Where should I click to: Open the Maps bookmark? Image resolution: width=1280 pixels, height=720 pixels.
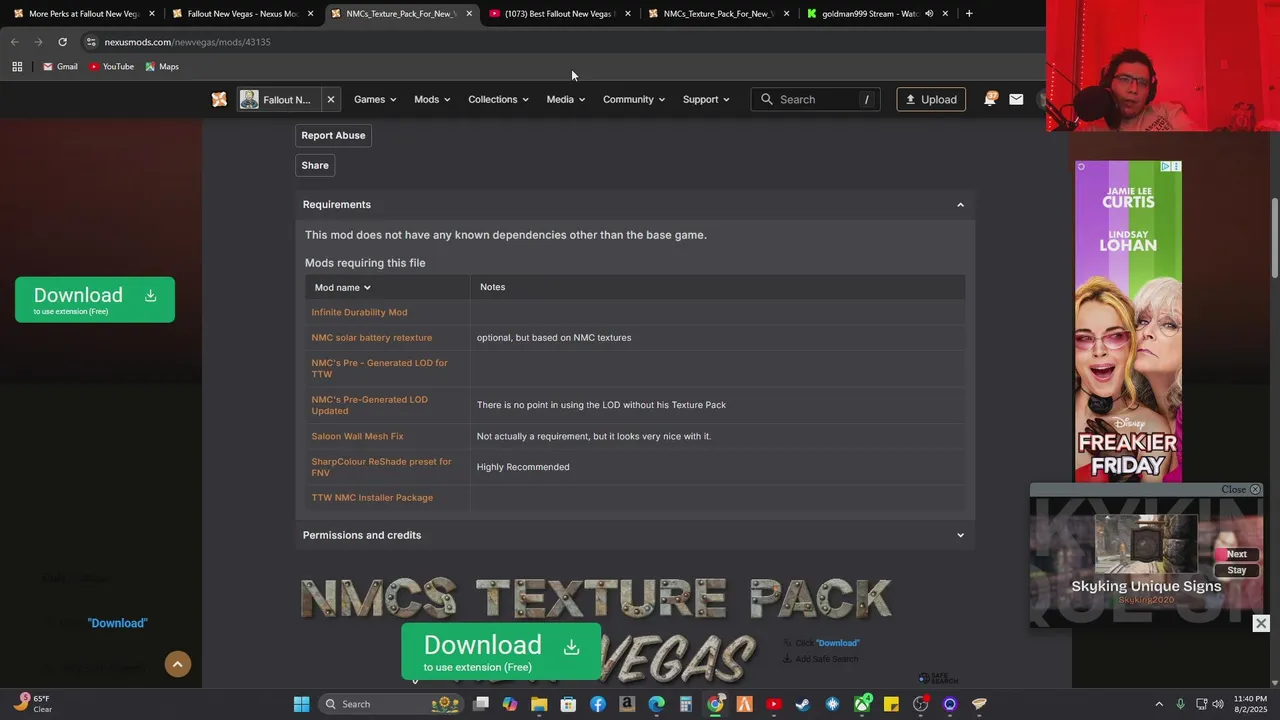(x=162, y=67)
